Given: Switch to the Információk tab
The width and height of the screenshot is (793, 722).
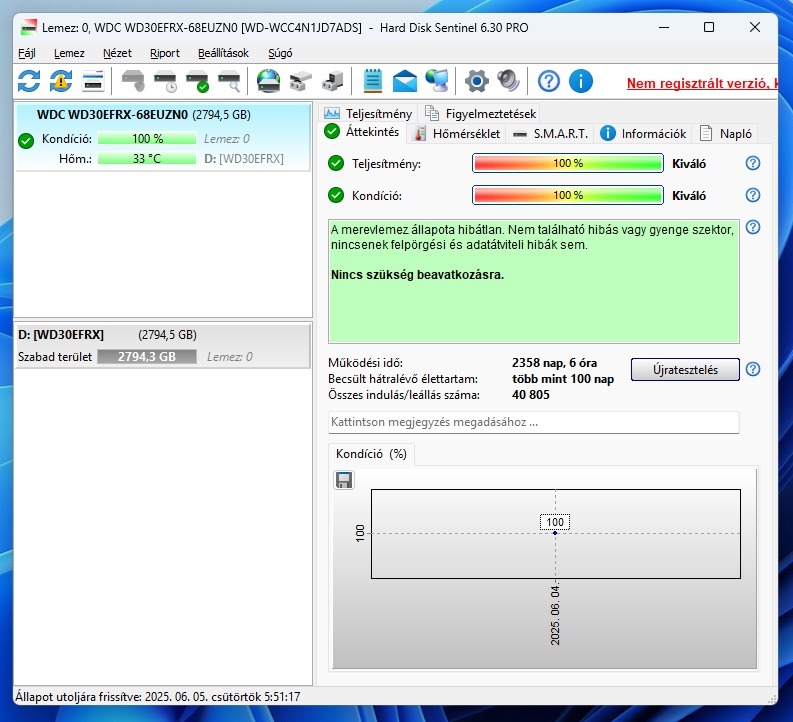Looking at the screenshot, I should pos(643,133).
